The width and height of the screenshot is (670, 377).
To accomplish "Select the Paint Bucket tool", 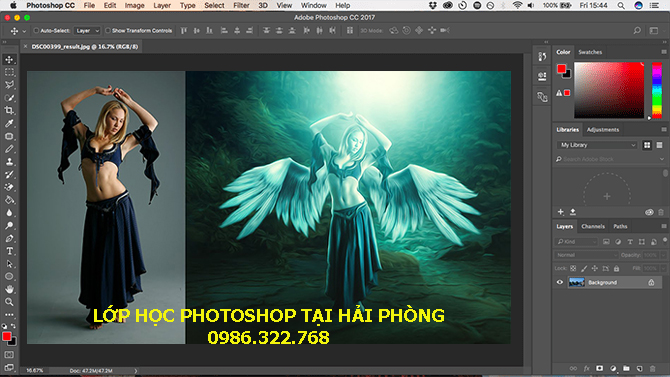I will [9, 200].
